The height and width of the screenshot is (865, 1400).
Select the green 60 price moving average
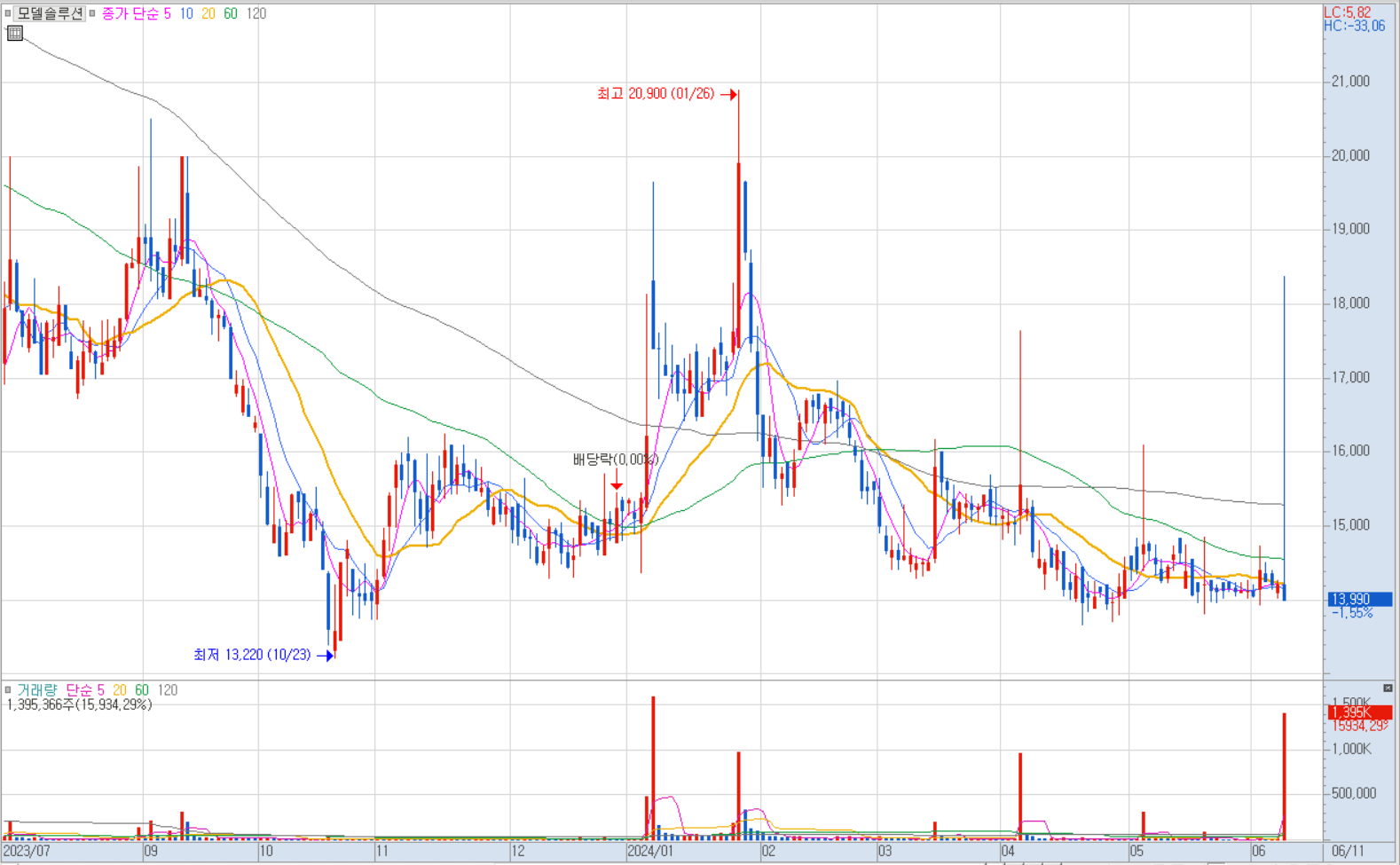(231, 13)
